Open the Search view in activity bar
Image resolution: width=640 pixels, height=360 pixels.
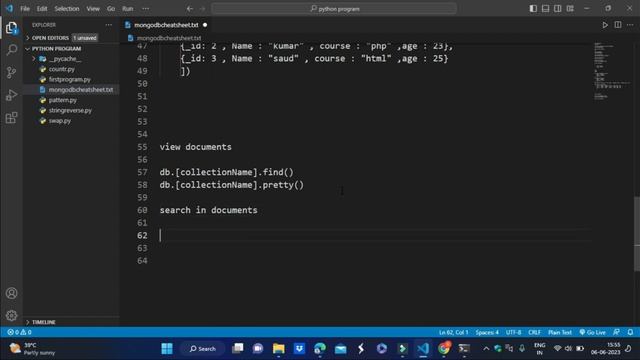[11, 50]
